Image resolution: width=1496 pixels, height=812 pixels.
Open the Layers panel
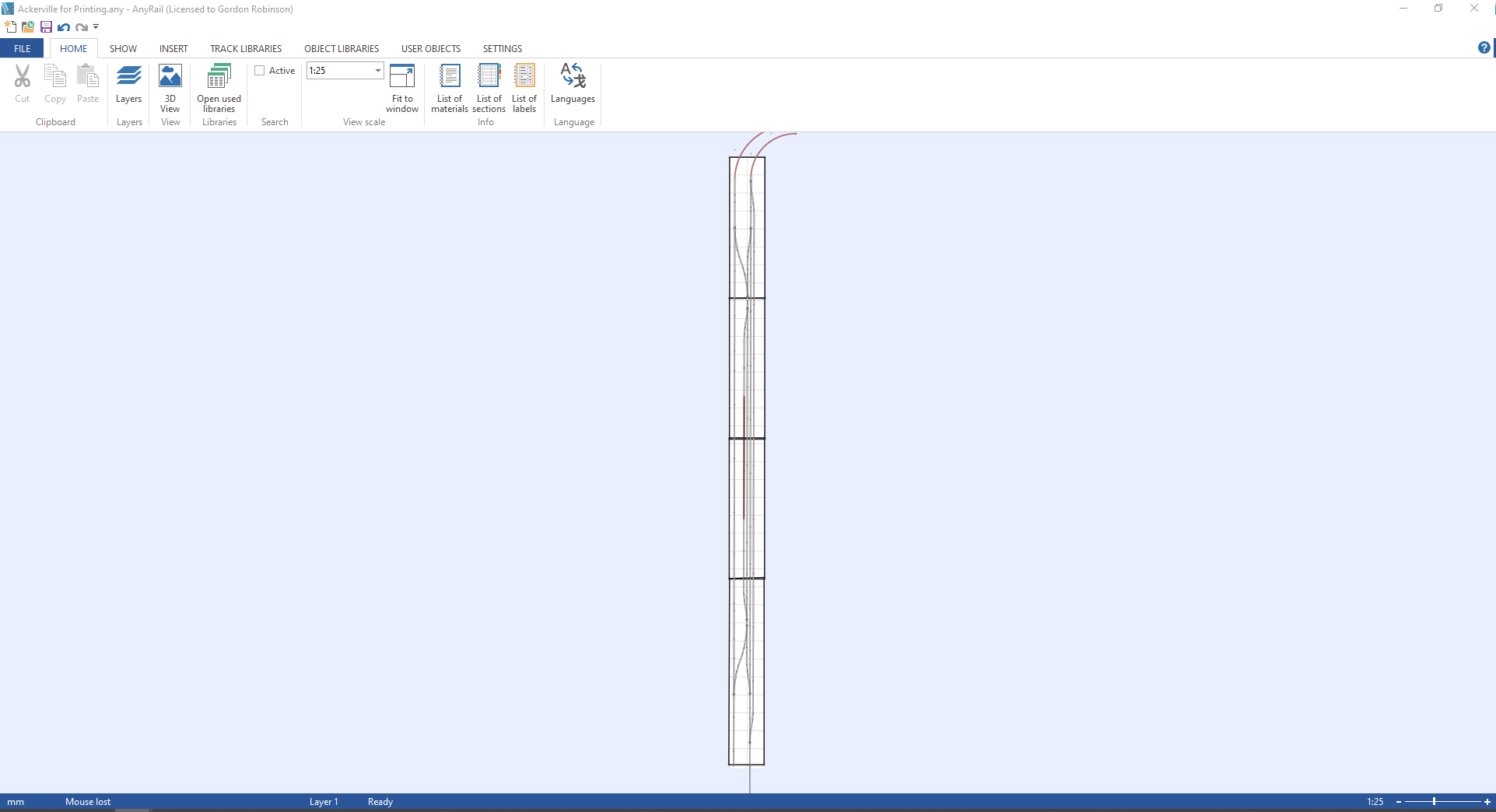click(128, 84)
